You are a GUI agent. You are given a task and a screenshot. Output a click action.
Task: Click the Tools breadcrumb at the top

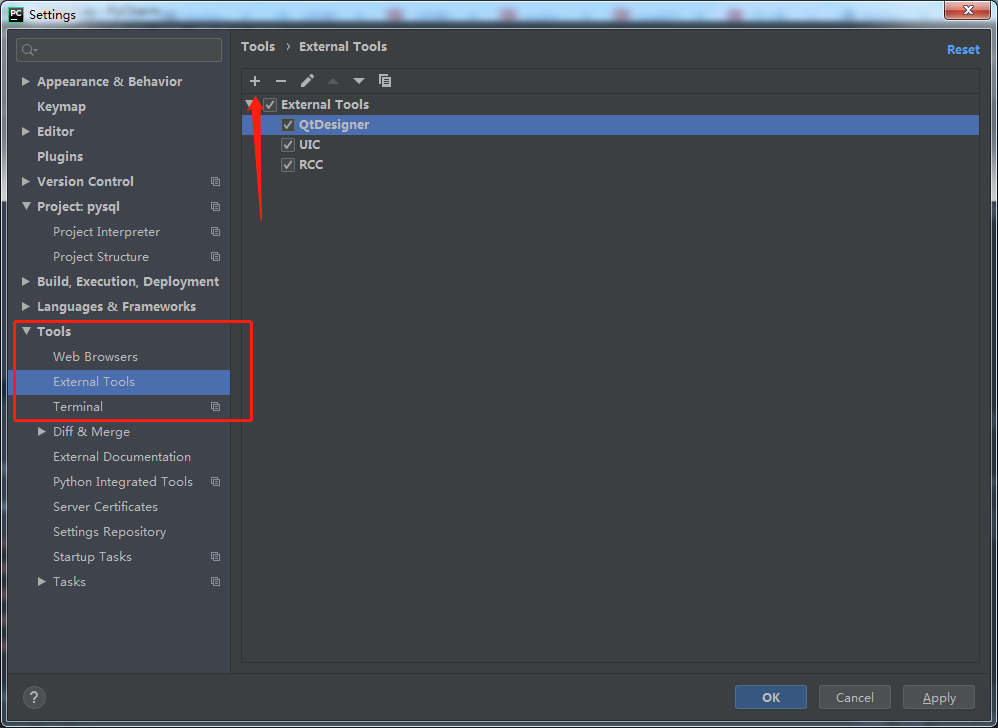pos(258,46)
